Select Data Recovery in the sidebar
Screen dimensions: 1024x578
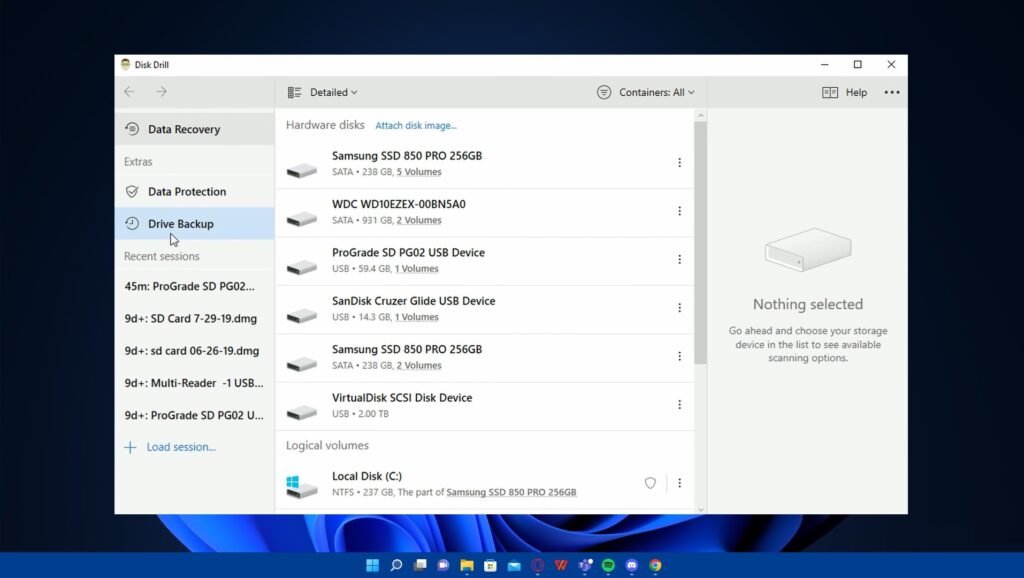click(195, 129)
